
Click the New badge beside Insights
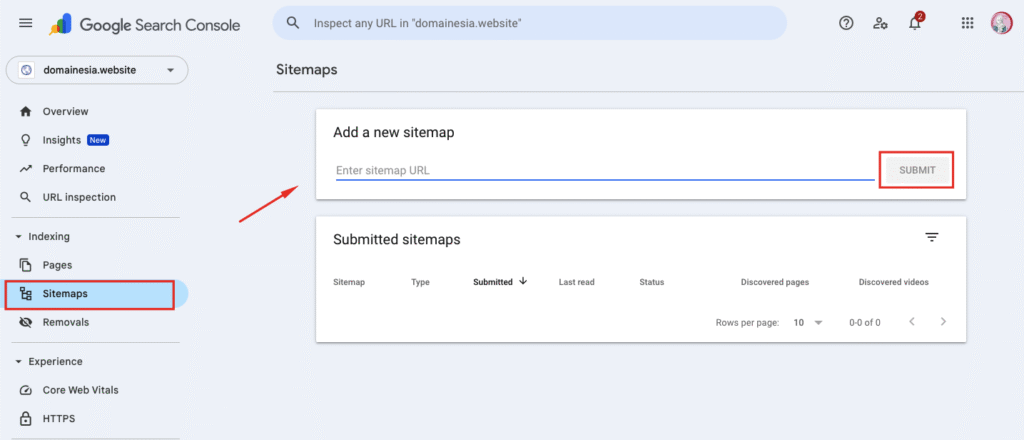click(98, 140)
